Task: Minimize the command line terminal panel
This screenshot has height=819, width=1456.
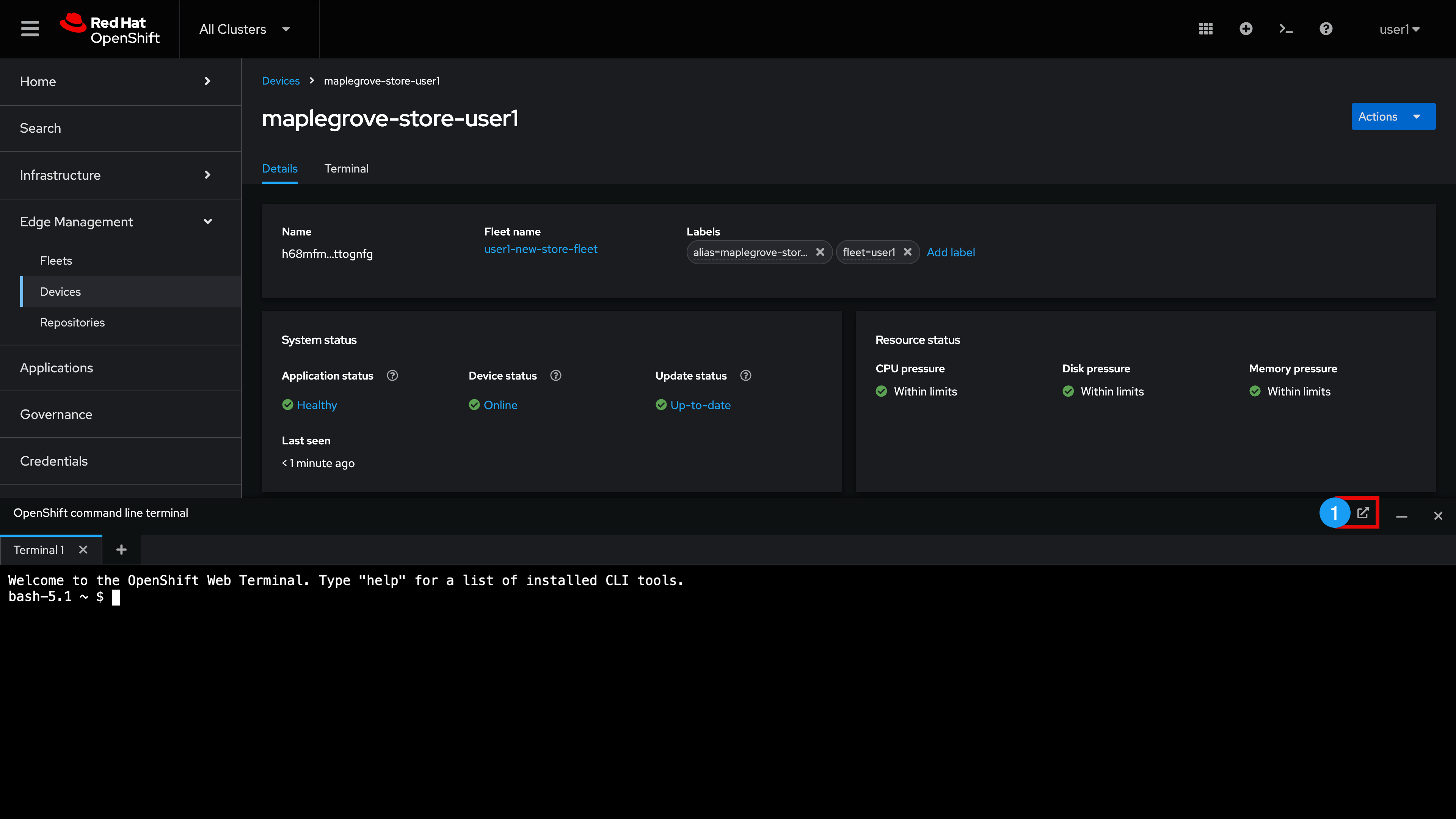Action: click(1402, 516)
